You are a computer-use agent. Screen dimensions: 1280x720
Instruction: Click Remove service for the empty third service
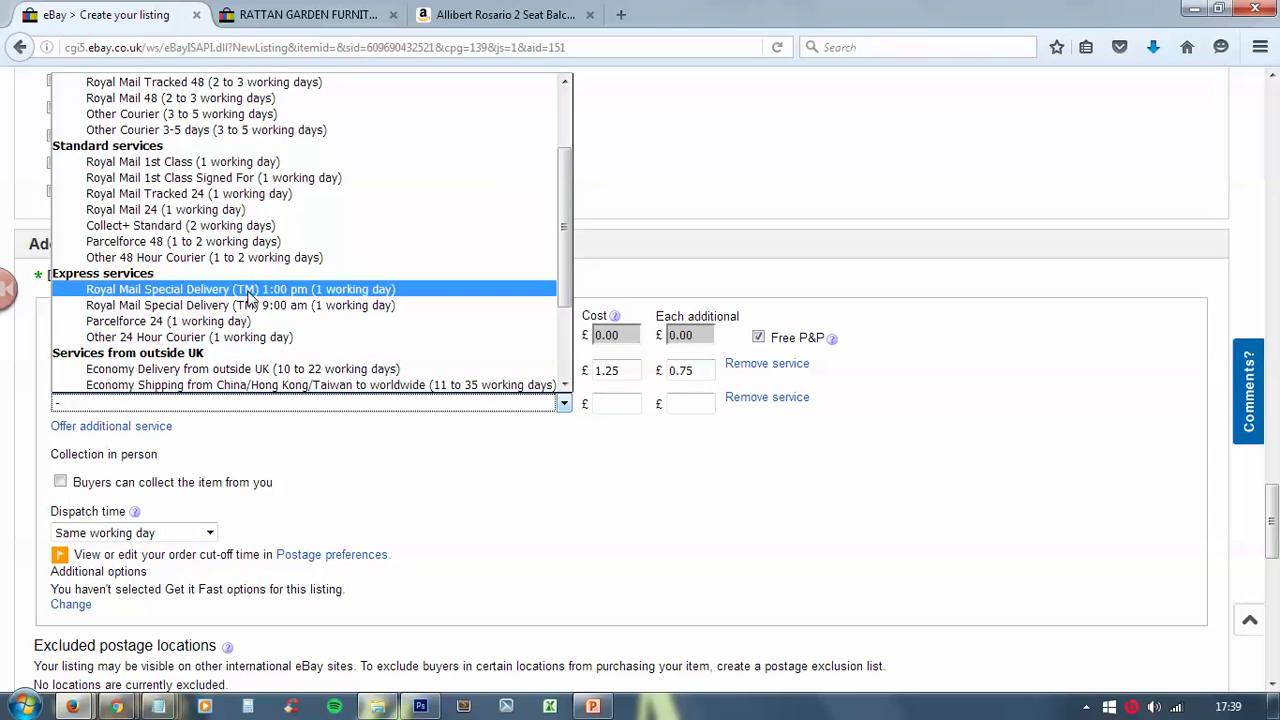coord(767,397)
